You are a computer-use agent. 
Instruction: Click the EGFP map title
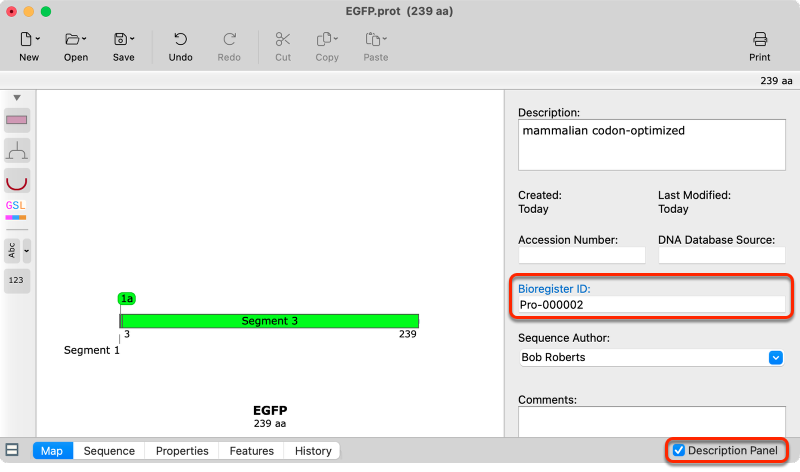270,410
